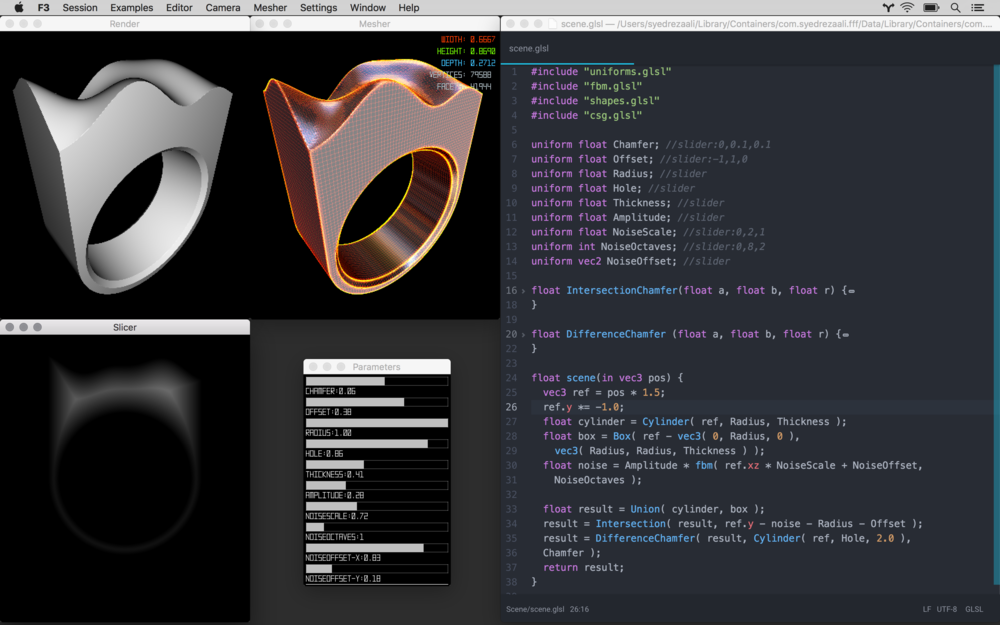The width and height of the screenshot is (1000, 625).
Task: Adjust the Chamfer slider
Action: [x=376, y=381]
